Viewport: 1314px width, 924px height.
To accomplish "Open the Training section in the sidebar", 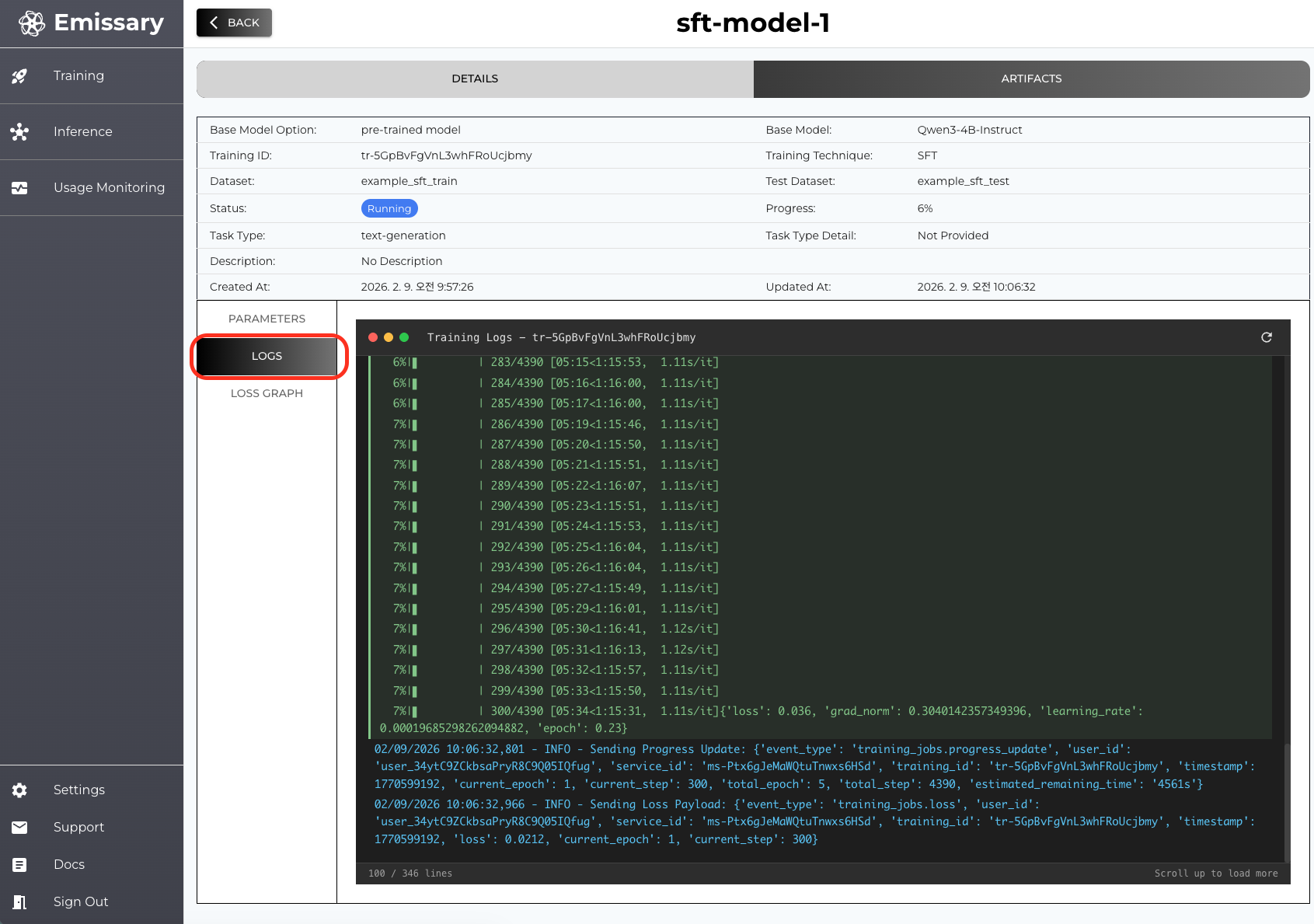I will click(78, 75).
